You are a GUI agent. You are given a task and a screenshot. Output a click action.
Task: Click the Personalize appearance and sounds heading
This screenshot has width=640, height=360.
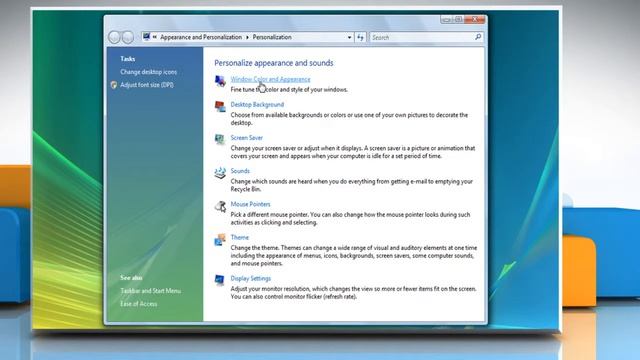[x=273, y=63]
